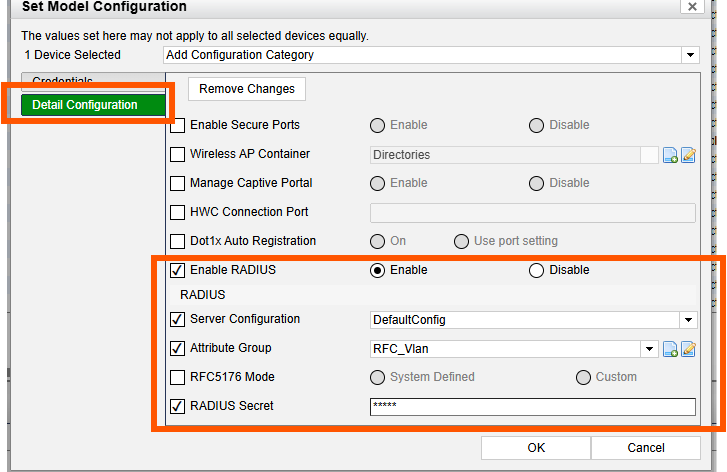Uncheck the Server Configuration checkbox
Image resolution: width=727 pixels, height=472 pixels.
pyautogui.click(x=177, y=319)
